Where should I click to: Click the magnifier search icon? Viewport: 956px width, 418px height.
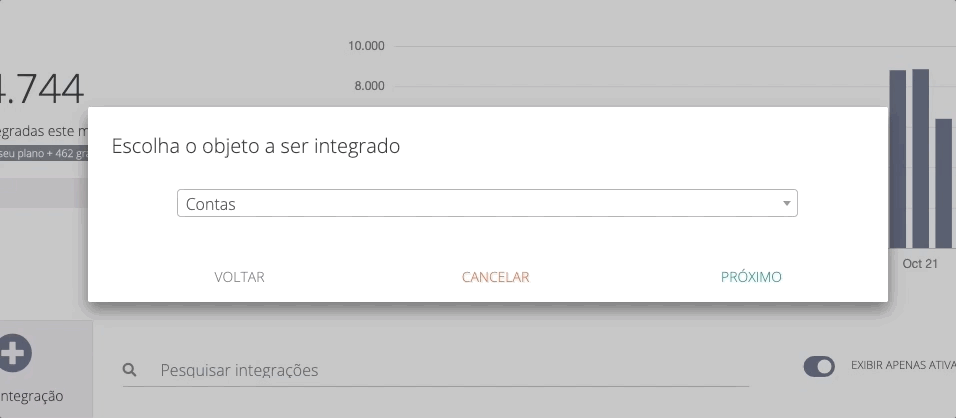(129, 370)
